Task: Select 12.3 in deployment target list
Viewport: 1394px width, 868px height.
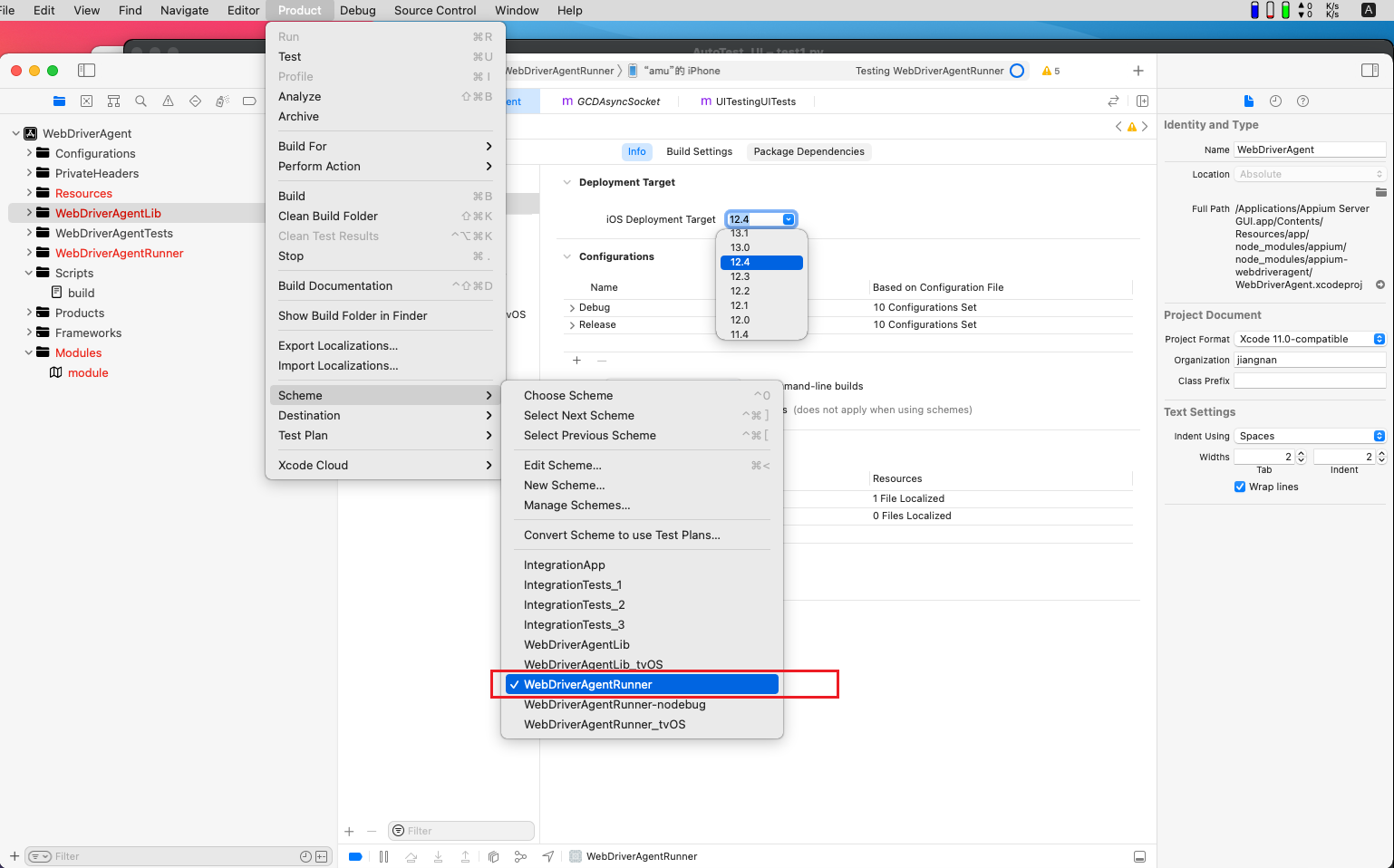Action: (x=761, y=276)
